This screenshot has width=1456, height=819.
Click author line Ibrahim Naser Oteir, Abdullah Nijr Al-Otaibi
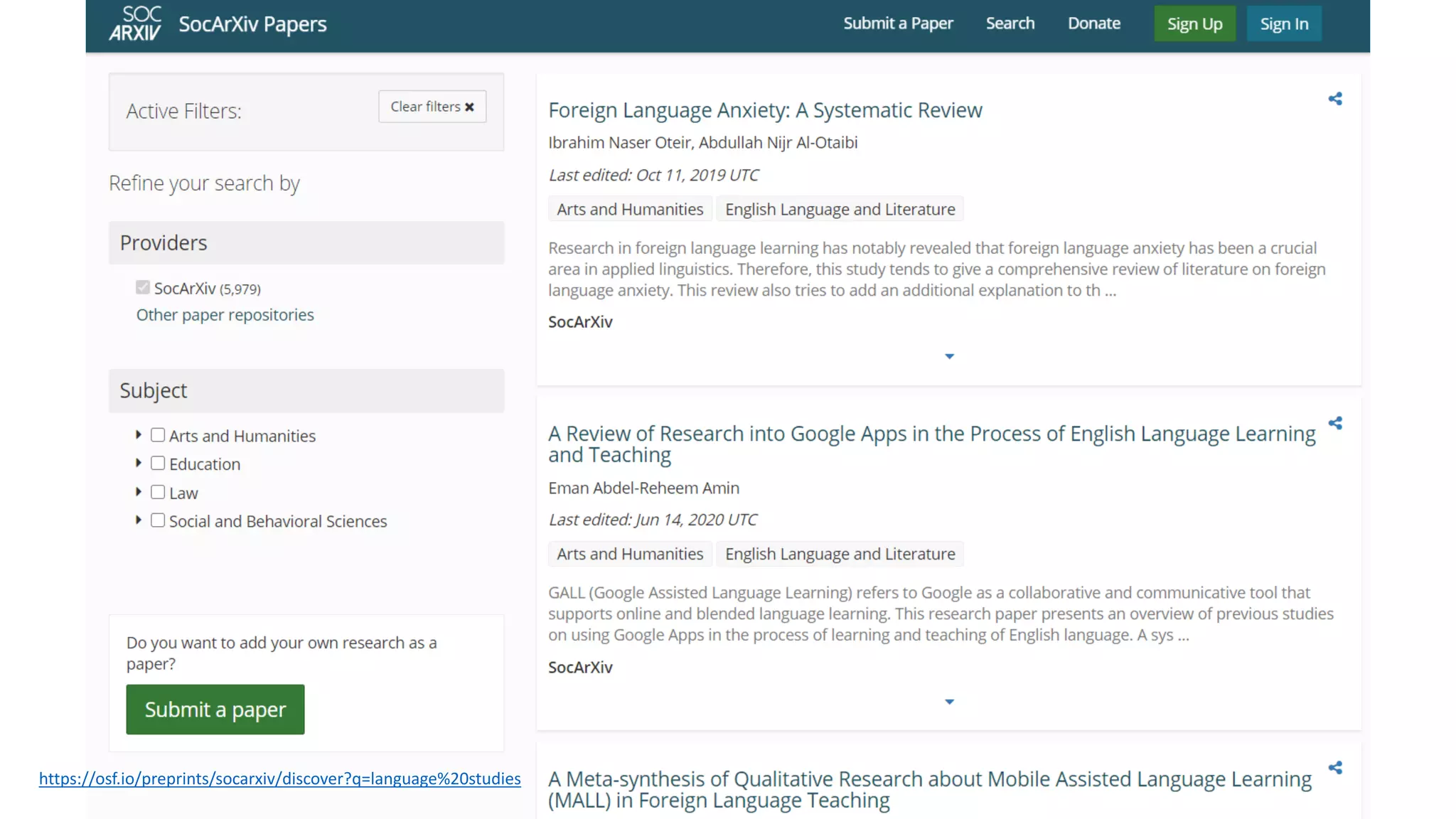point(703,143)
